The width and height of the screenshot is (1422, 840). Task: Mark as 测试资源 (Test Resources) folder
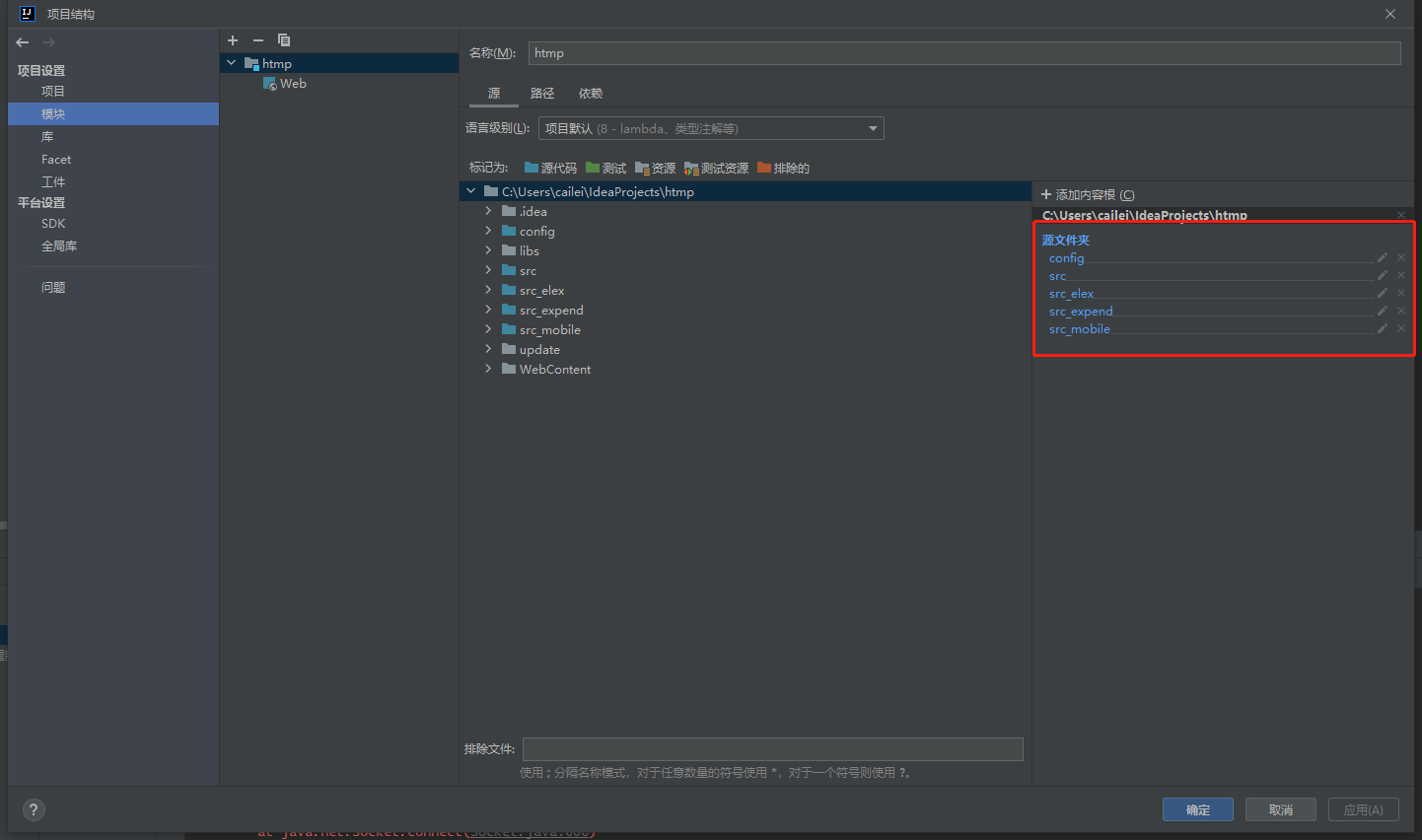coord(717,169)
